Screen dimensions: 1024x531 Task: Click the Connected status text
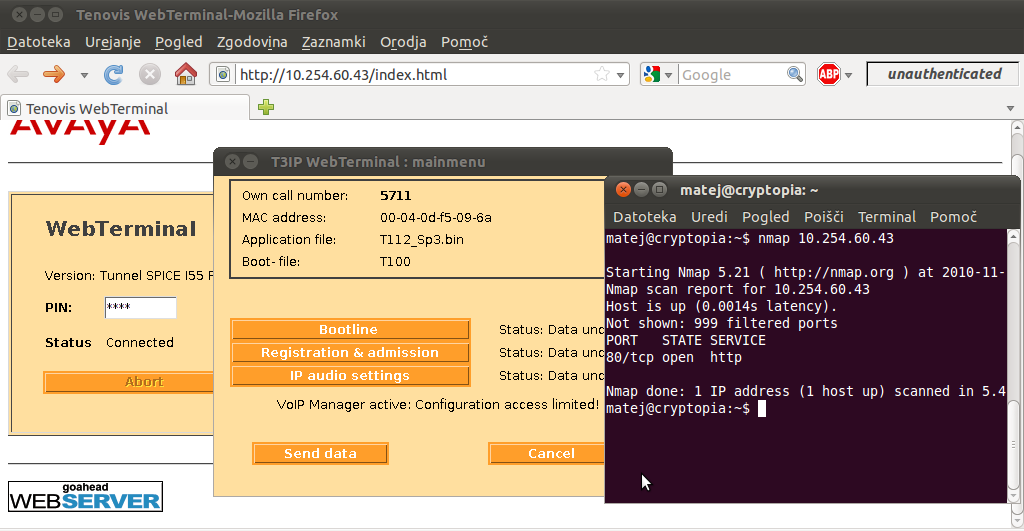tap(140, 342)
